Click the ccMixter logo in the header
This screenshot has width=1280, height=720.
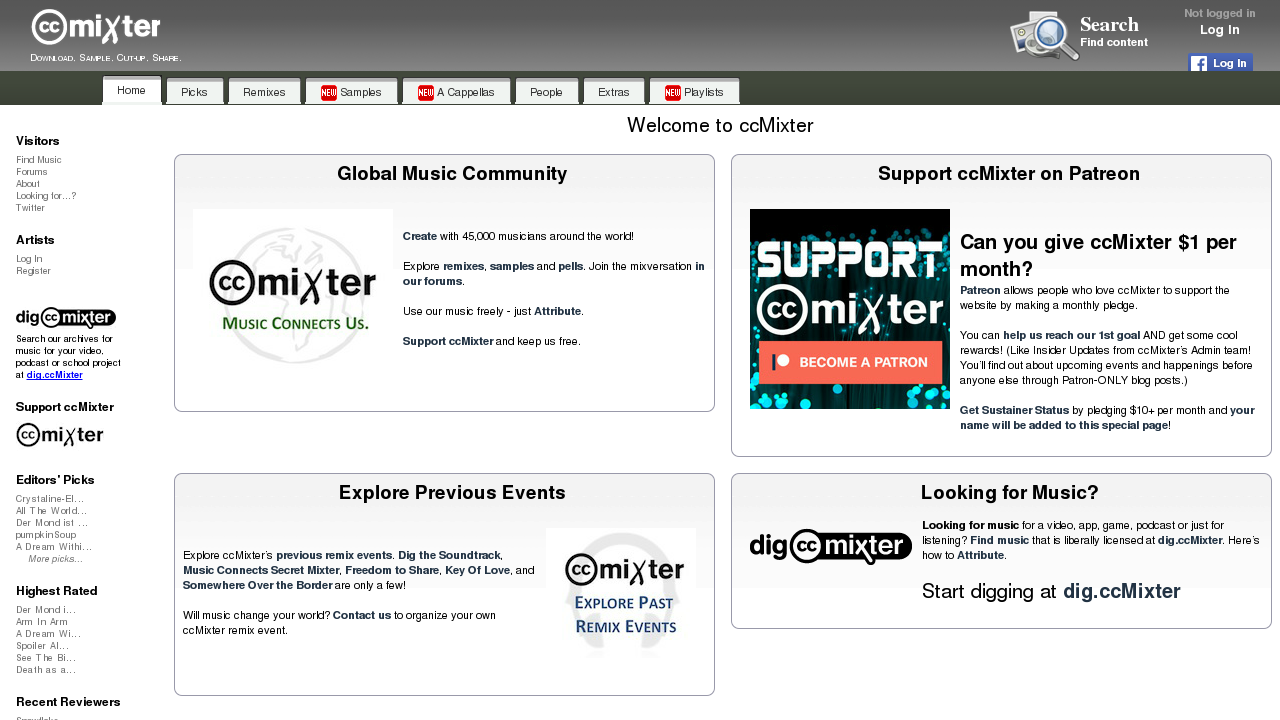tap(96, 28)
